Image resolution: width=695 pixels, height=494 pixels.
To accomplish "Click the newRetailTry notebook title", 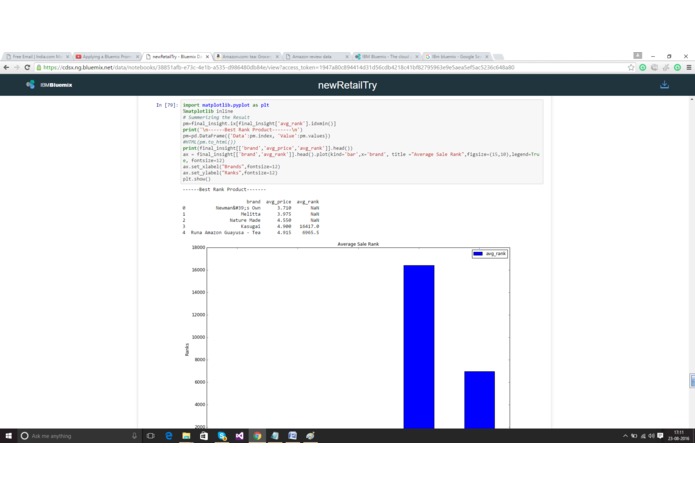I will 348,85.
